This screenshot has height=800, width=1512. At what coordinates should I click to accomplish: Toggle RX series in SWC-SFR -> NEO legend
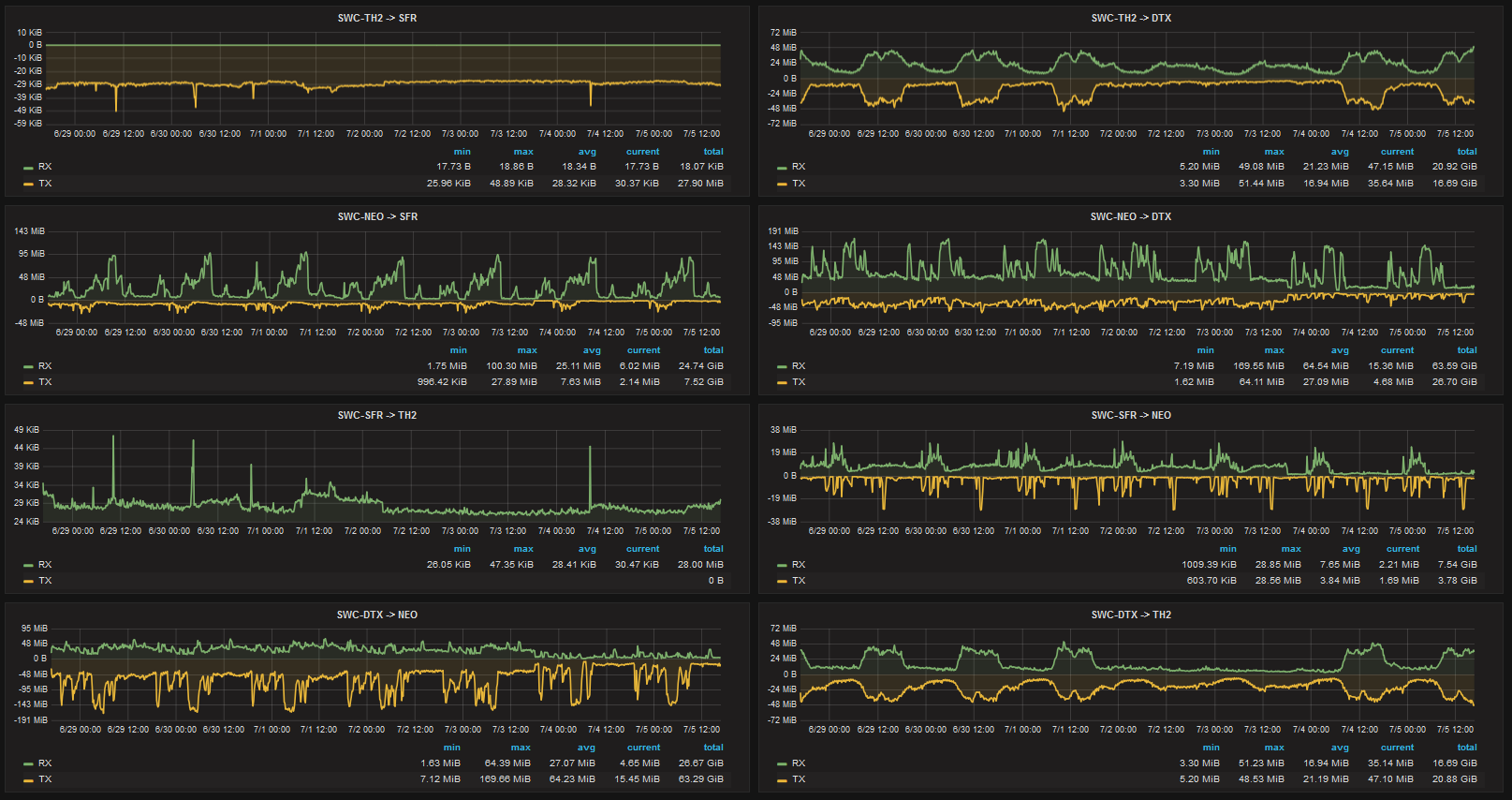click(799, 565)
